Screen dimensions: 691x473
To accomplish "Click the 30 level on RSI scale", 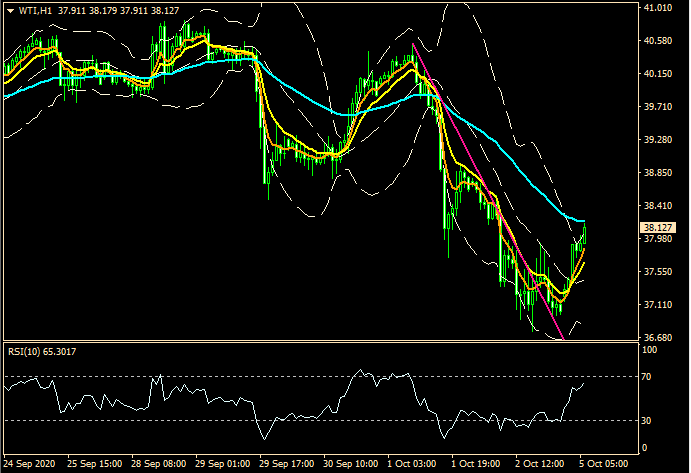I will (649, 421).
